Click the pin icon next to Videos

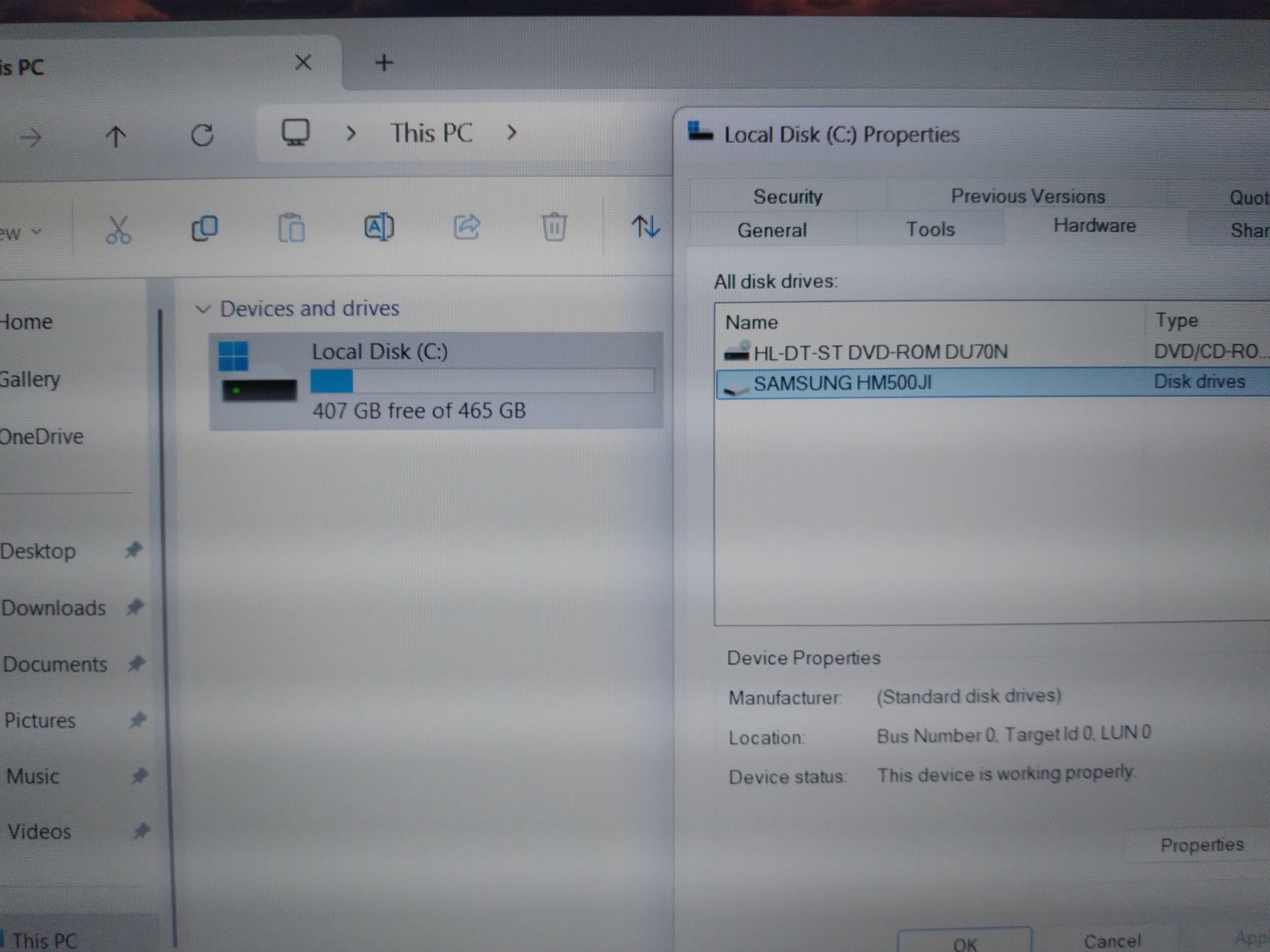pos(141,831)
